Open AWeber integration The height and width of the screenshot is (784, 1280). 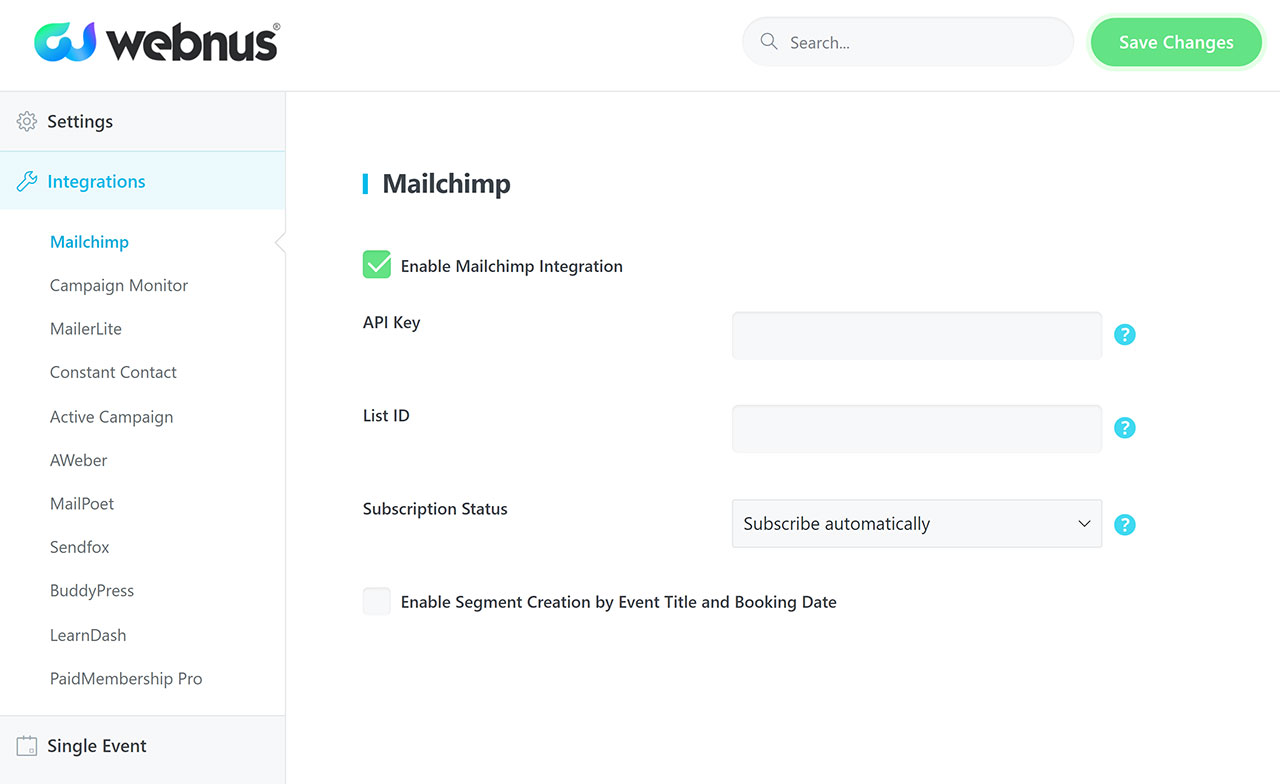click(78, 460)
